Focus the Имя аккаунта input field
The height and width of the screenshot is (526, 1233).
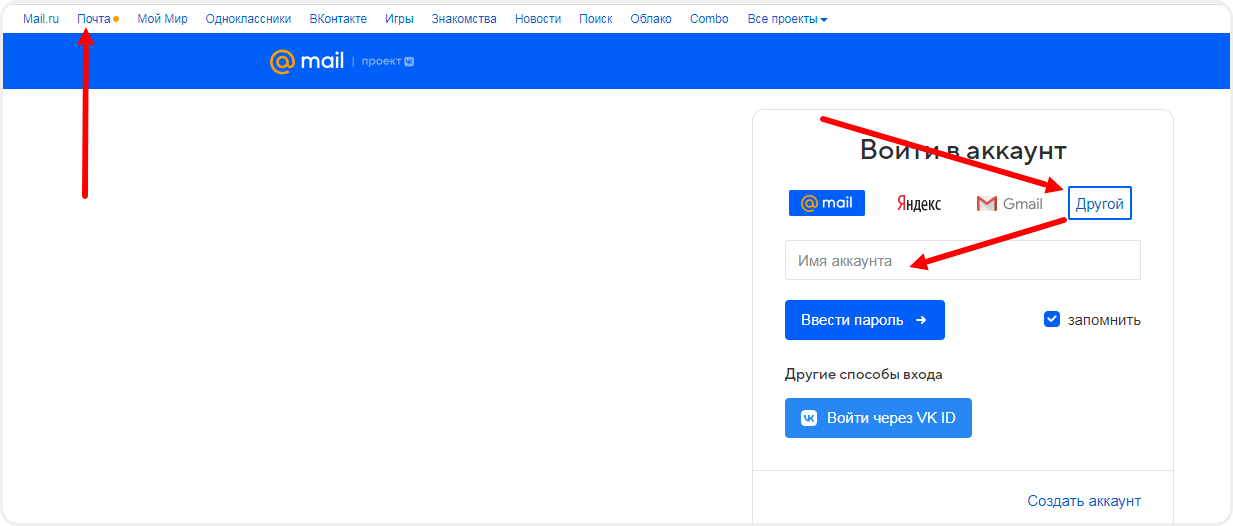(x=962, y=260)
